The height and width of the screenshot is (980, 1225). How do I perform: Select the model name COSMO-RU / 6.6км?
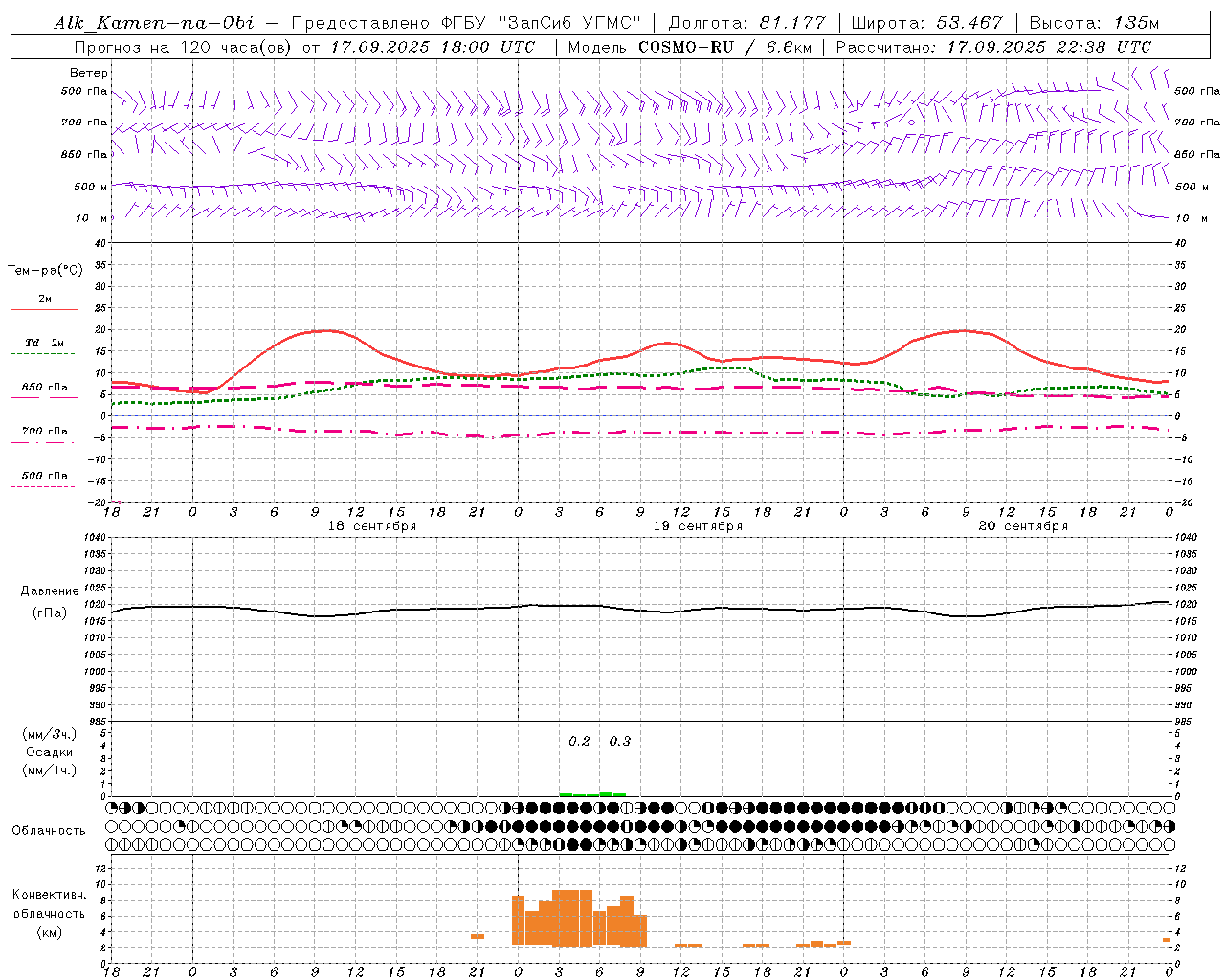tap(724, 47)
